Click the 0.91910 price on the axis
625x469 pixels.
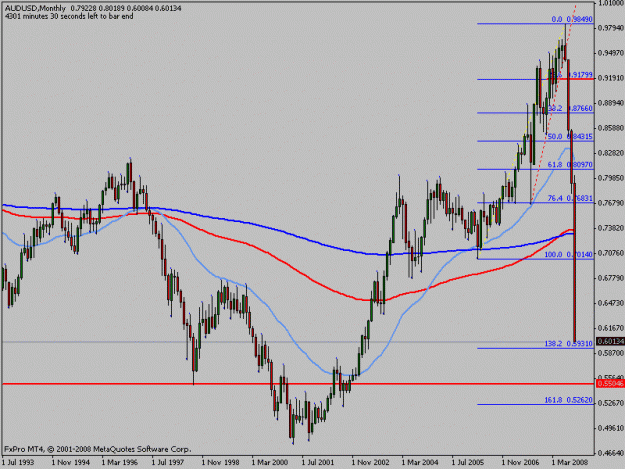[x=611, y=78]
